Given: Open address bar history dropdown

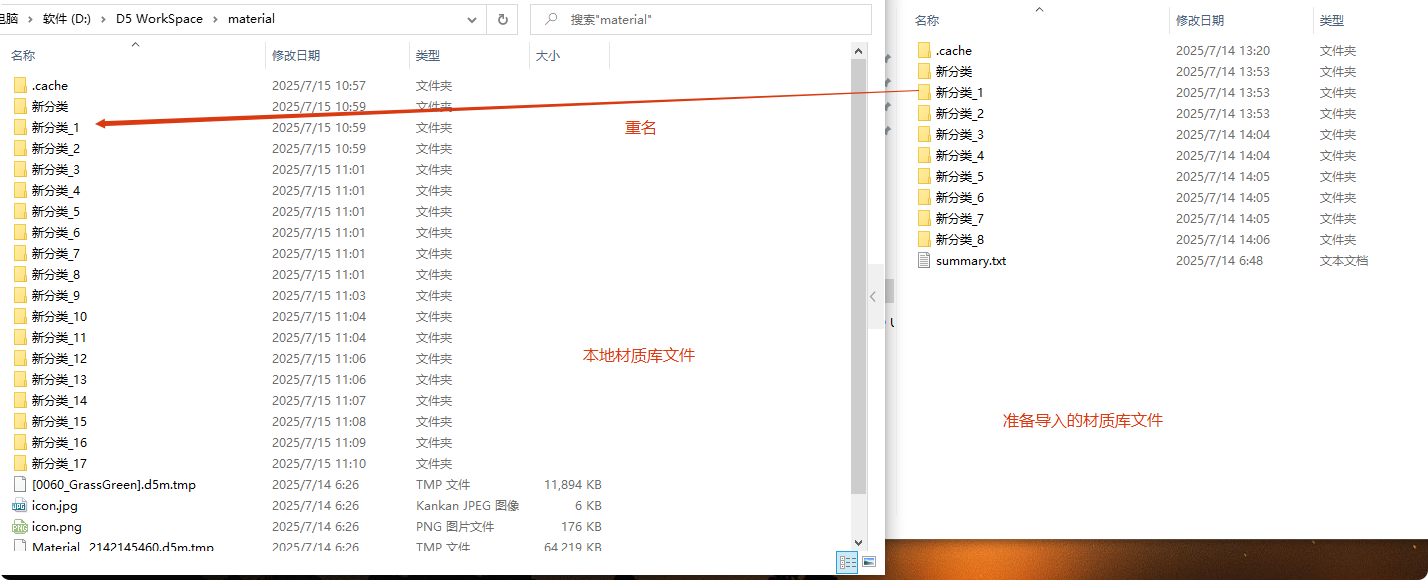Looking at the screenshot, I should [472, 19].
